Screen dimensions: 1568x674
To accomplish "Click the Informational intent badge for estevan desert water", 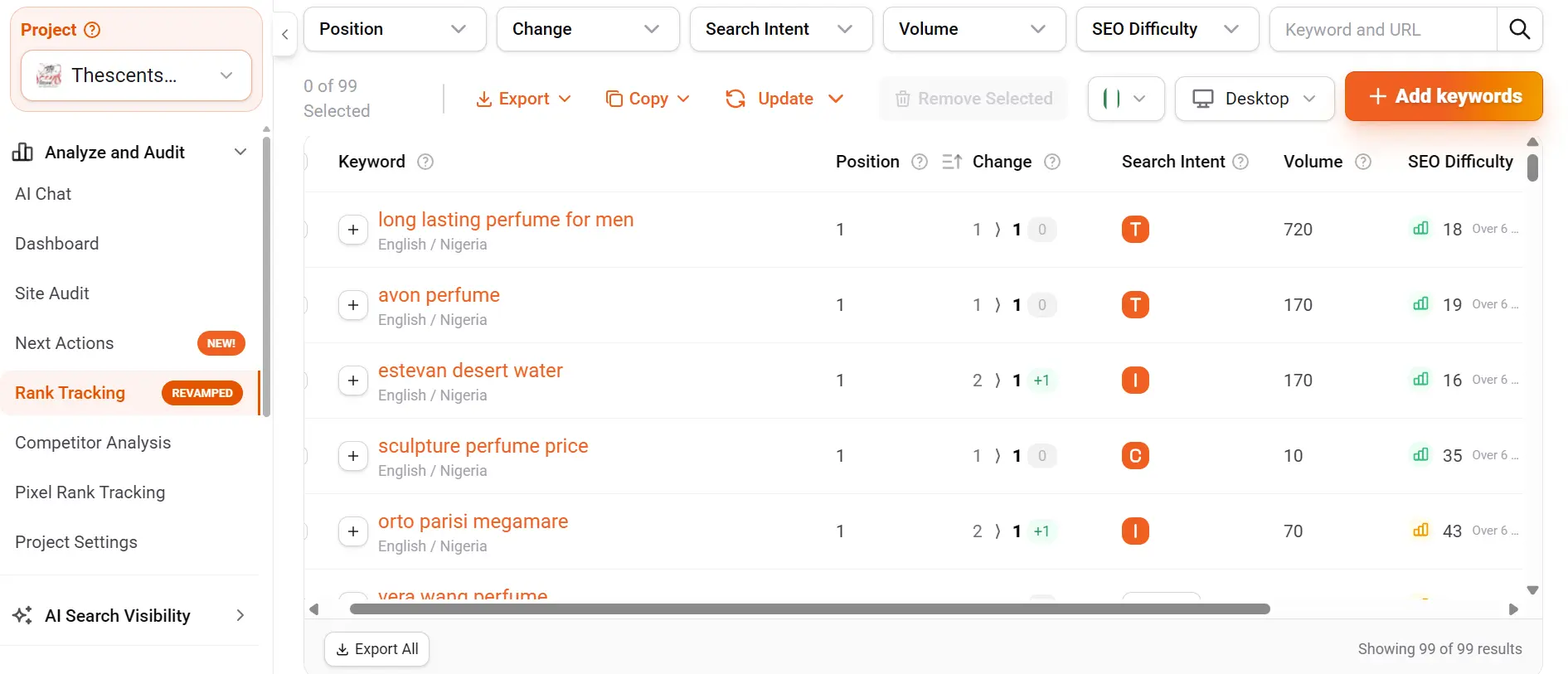I will coord(1135,381).
